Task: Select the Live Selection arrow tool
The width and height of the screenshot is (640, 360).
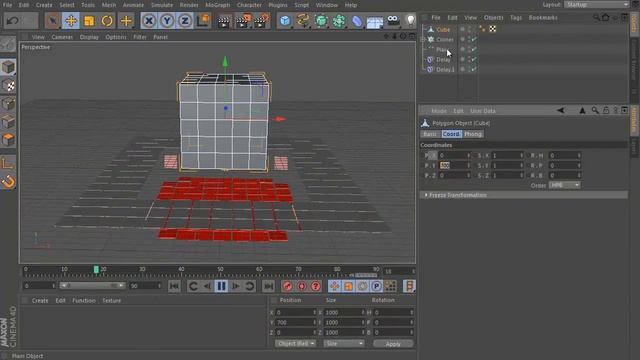Action: 53,20
